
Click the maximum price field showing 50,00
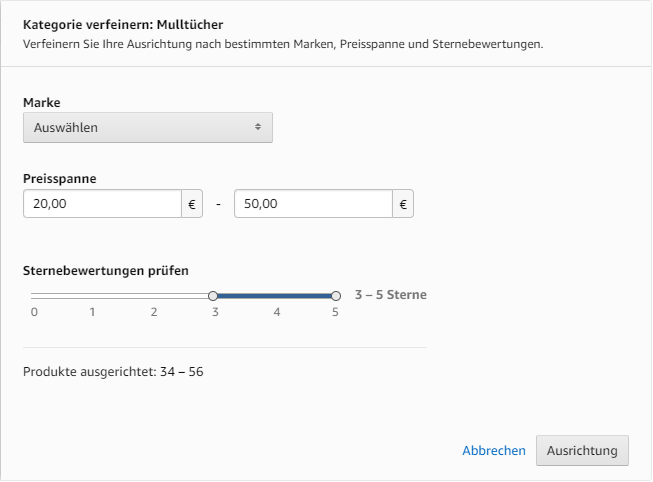(313, 204)
